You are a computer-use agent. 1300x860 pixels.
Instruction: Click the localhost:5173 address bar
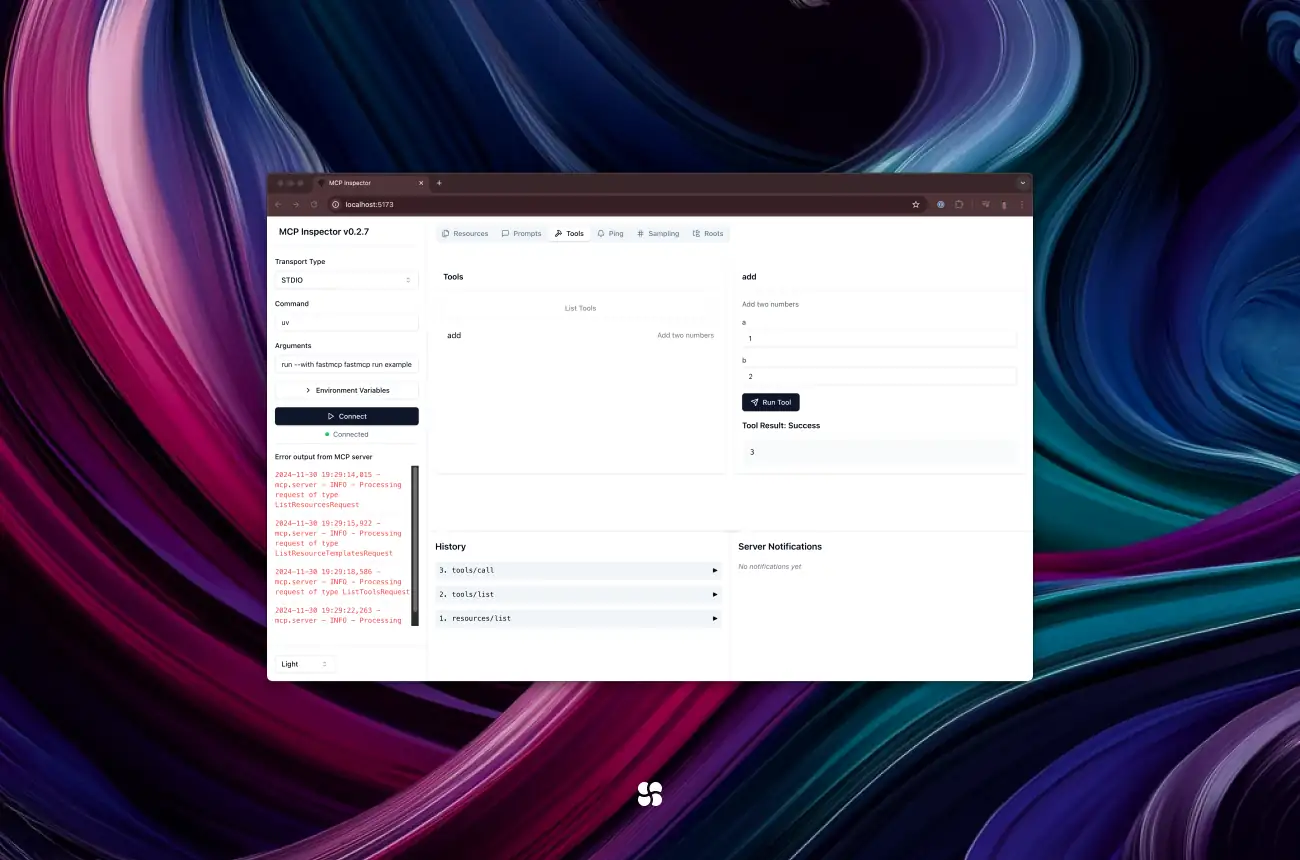coord(627,204)
